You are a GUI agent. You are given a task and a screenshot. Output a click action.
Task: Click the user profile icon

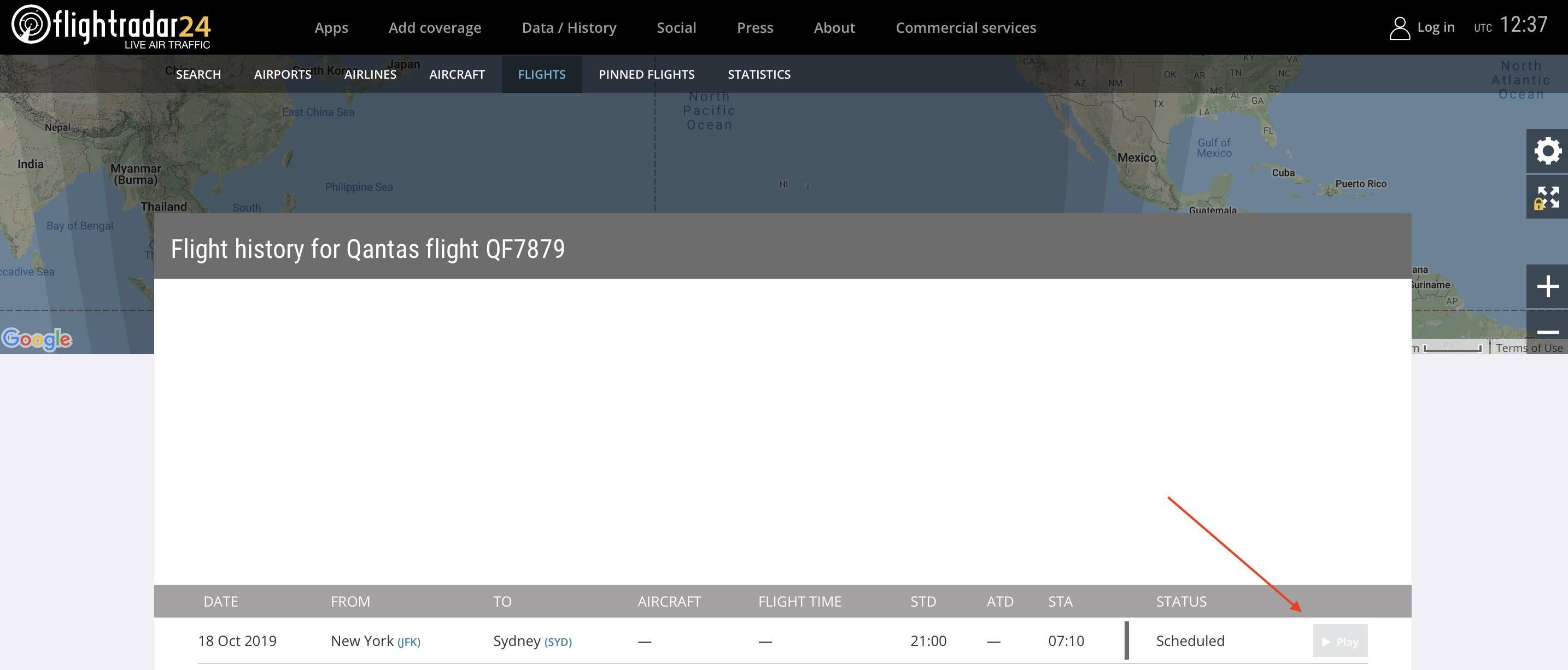click(1400, 28)
